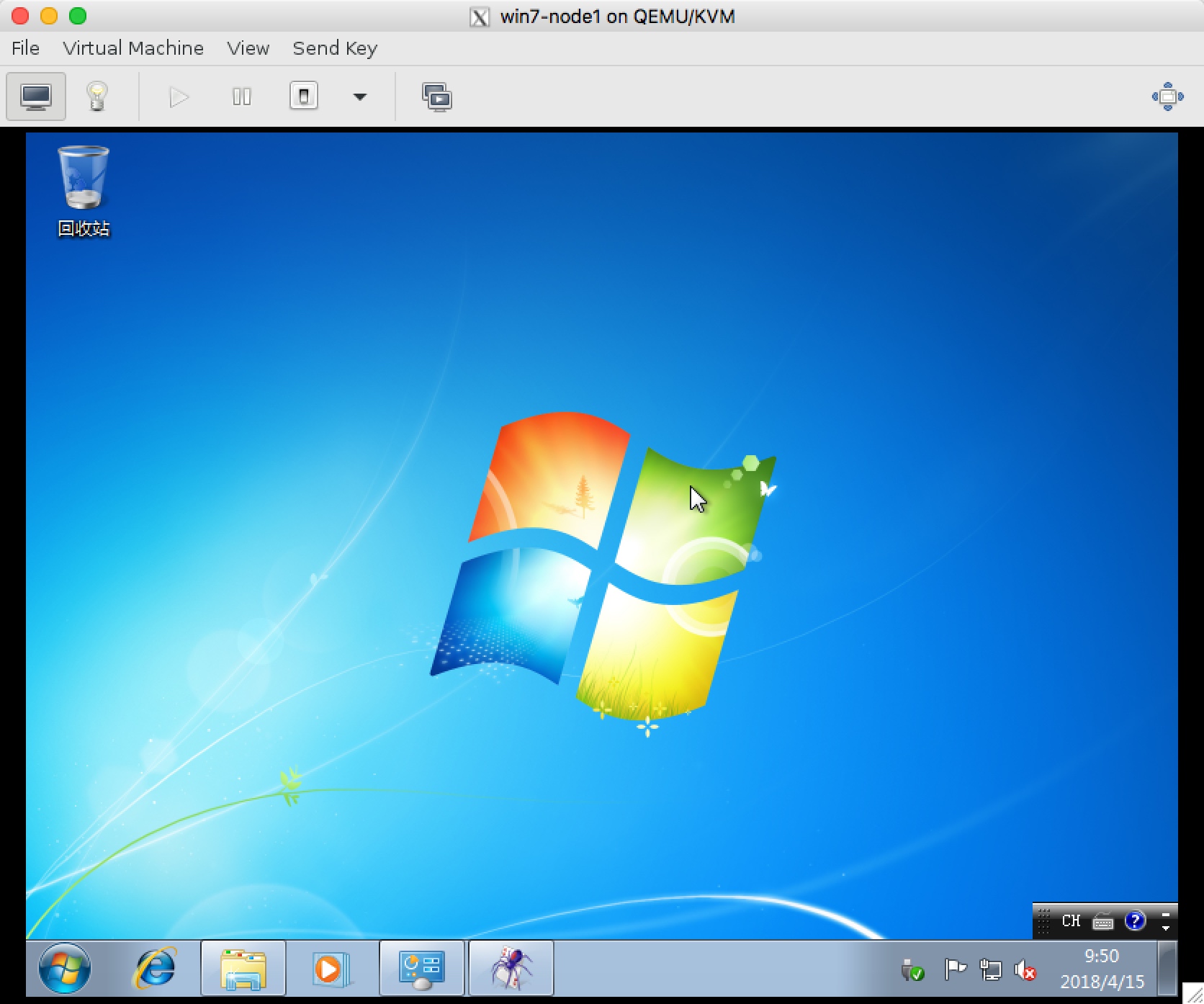
Task: Show virtual hardware details lightbulb icon
Action: [96, 97]
